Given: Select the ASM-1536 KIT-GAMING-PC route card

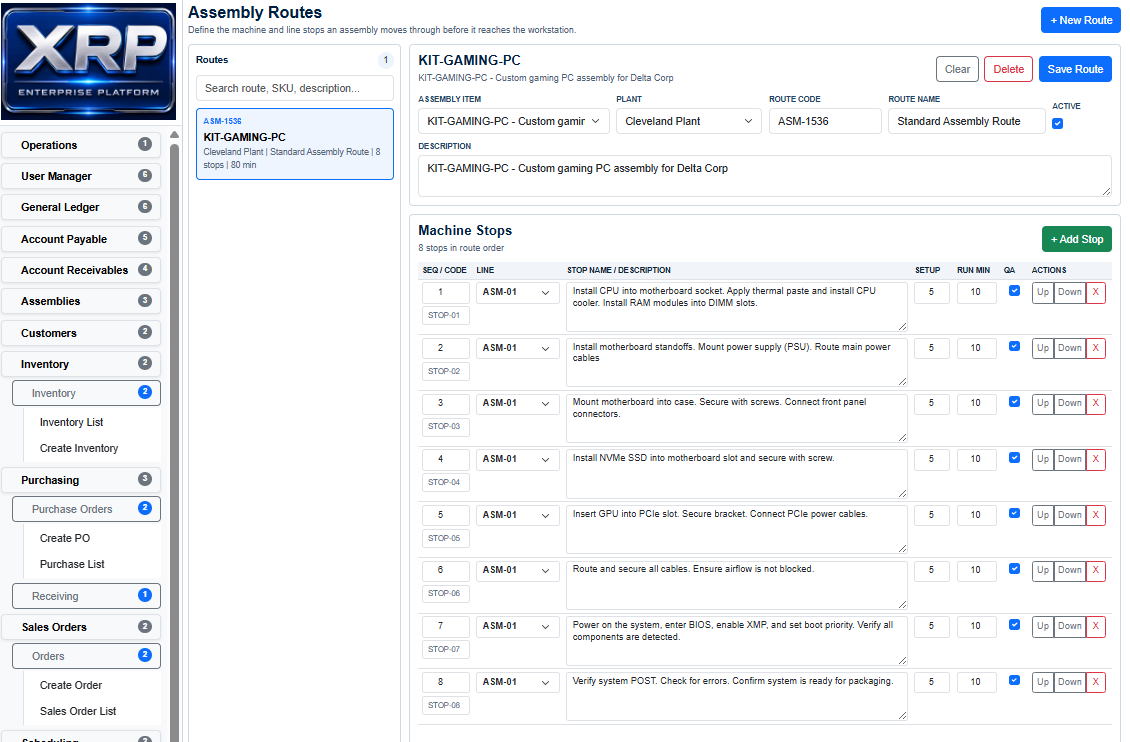Looking at the screenshot, I should [x=295, y=144].
